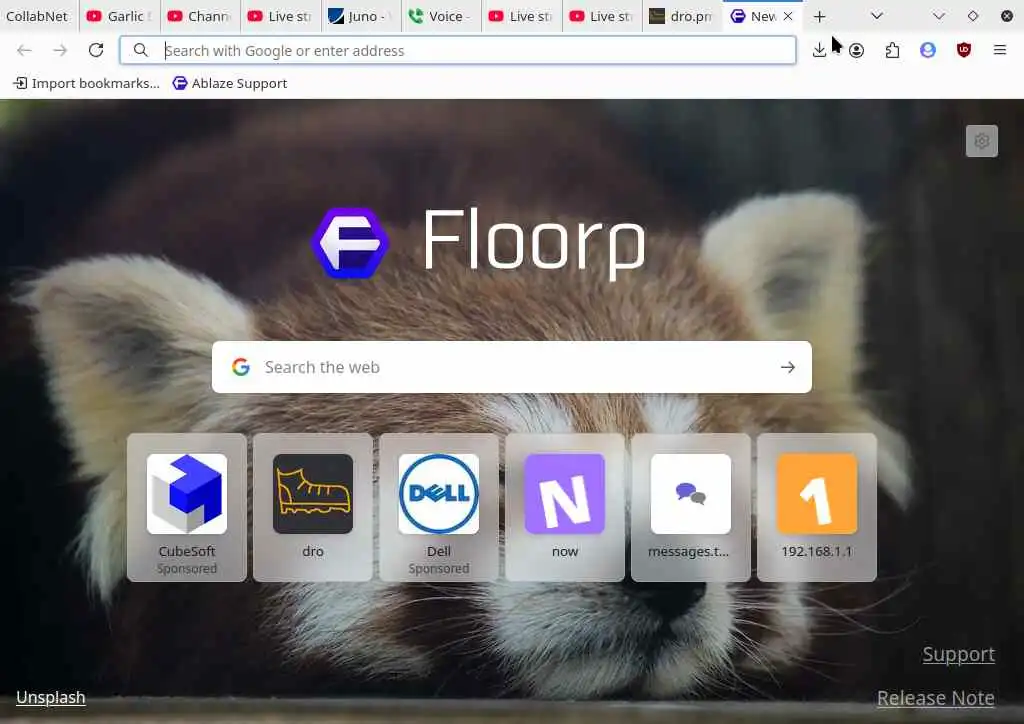Switch to the Voice tab
The height and width of the screenshot is (724, 1024).
[441, 16]
